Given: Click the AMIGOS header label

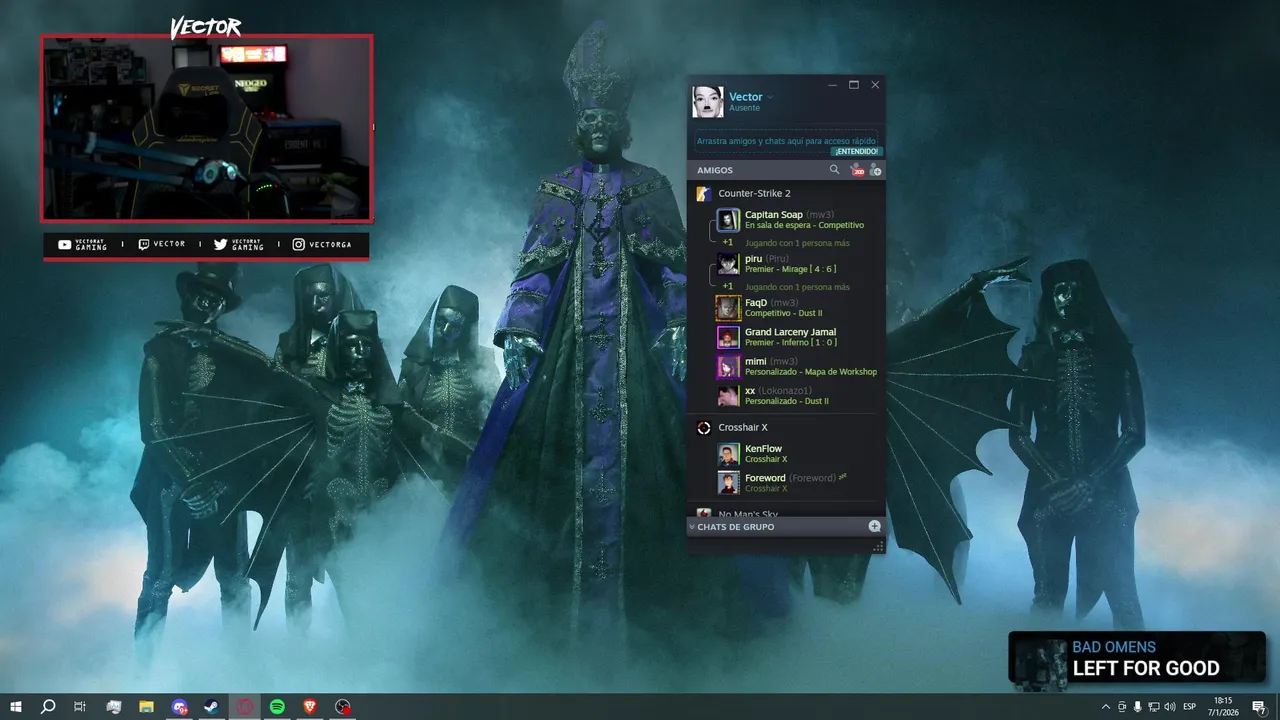Looking at the screenshot, I should coord(715,170).
